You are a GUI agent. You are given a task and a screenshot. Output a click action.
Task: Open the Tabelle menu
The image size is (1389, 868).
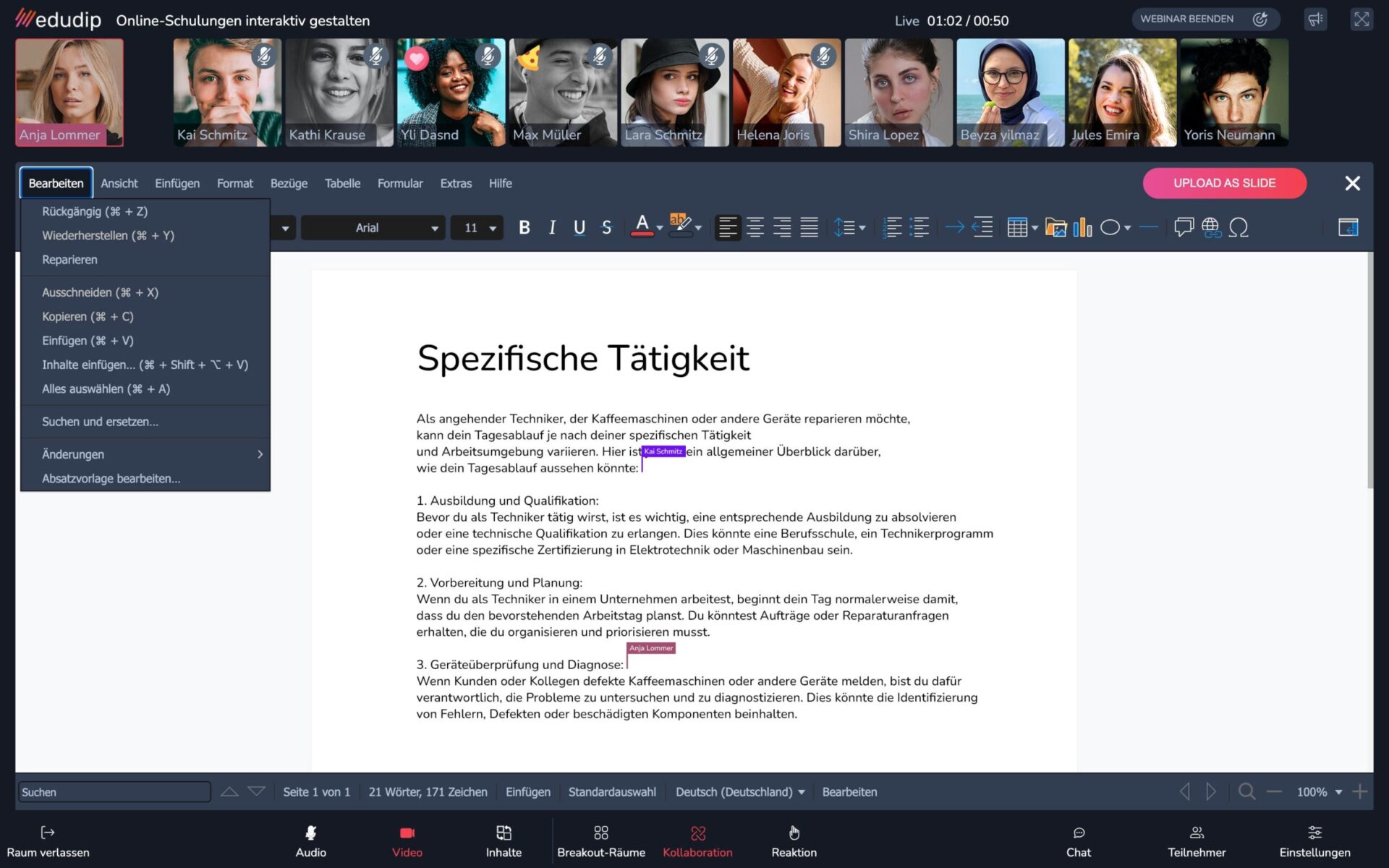342,184
